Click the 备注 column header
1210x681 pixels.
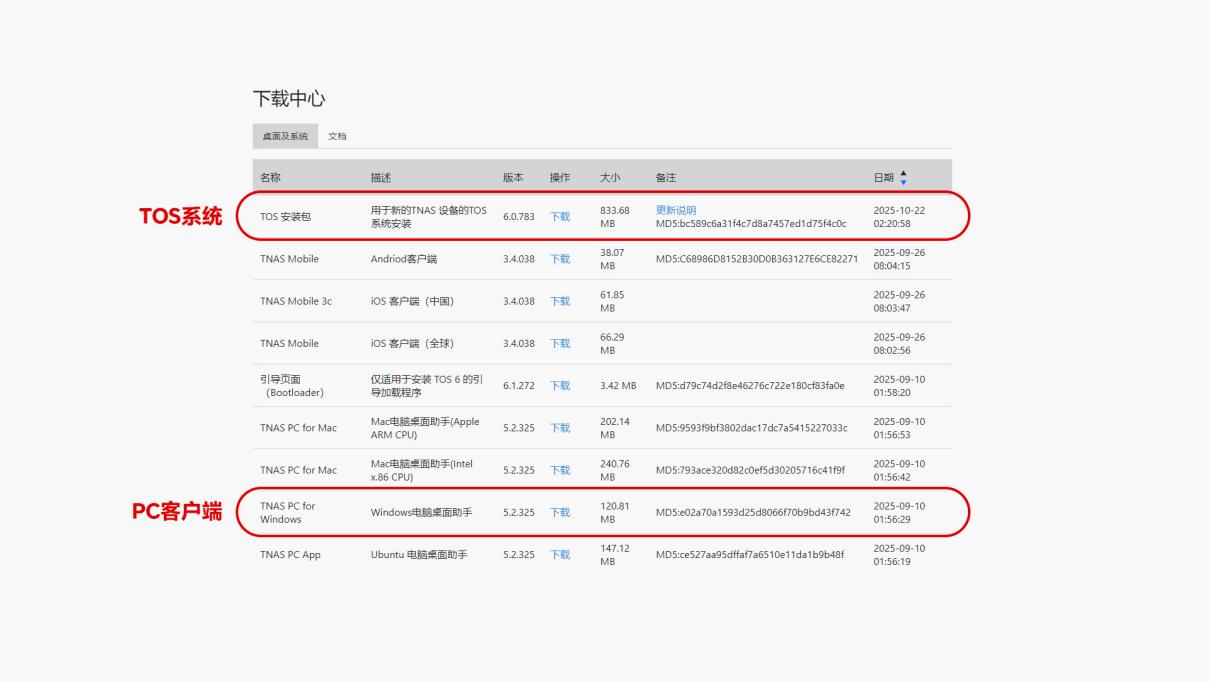[666, 177]
